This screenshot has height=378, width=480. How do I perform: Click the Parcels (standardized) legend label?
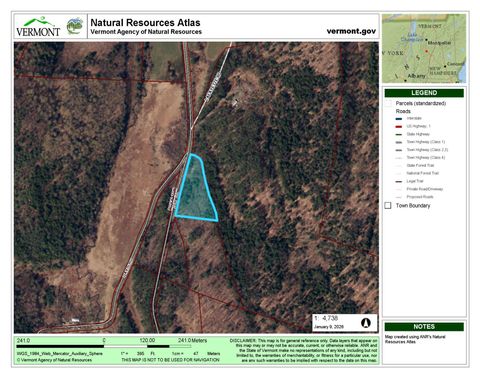point(421,103)
